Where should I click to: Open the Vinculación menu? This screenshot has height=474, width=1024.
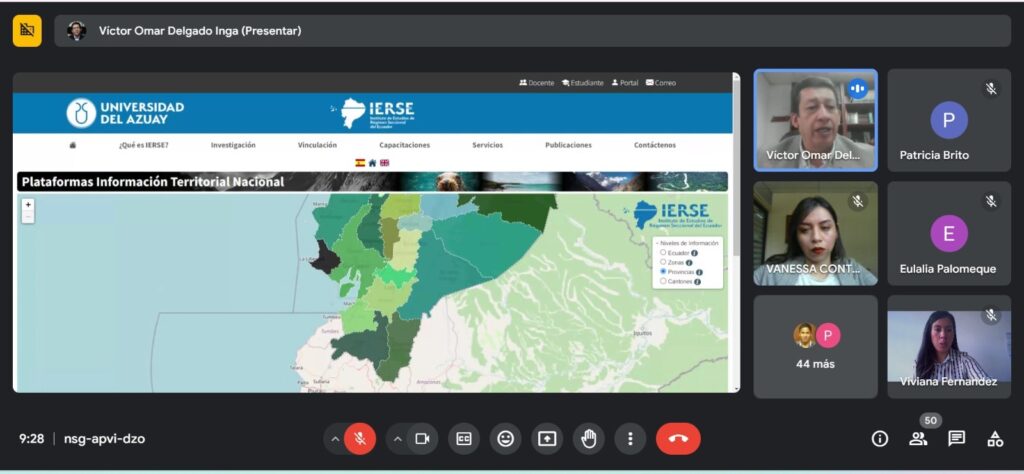317,145
